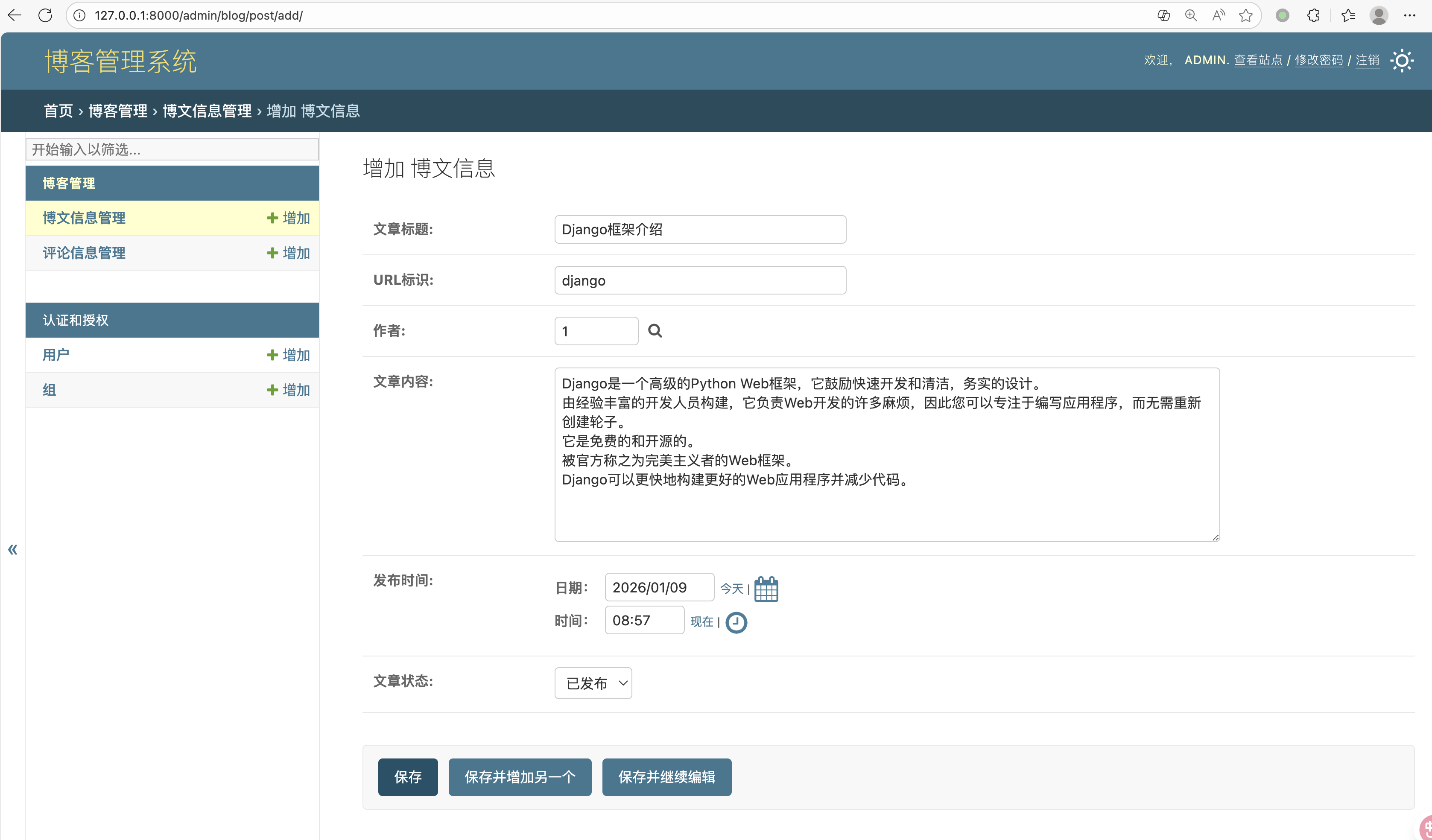Viewport: 1432px width, 840px height.
Task: Open the favorites list icon
Action: 1348,15
